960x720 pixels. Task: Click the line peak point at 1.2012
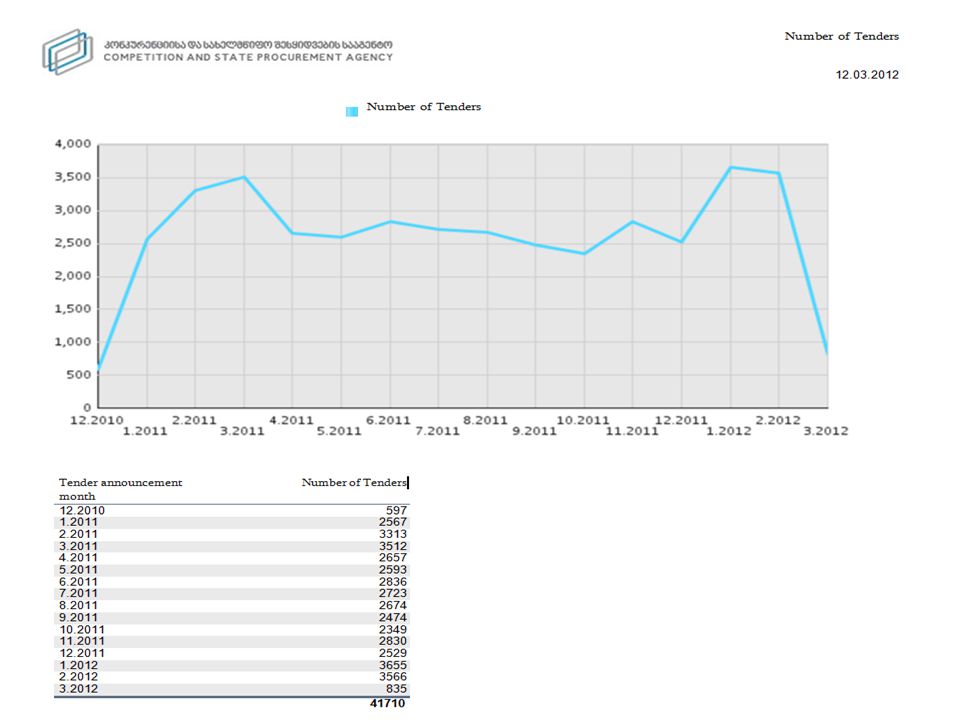click(730, 167)
